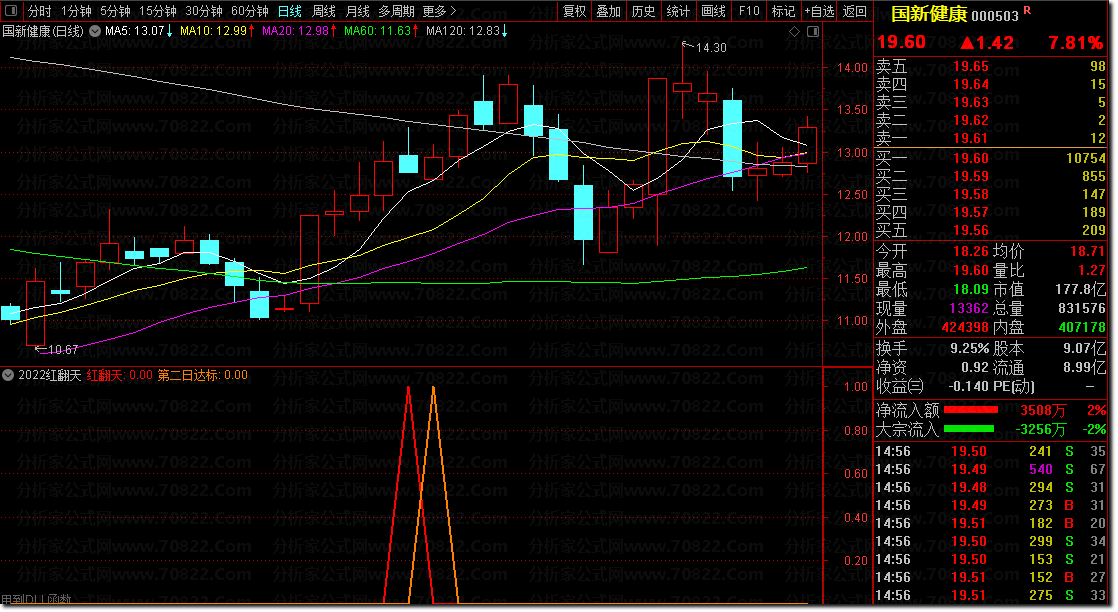The image size is (1118, 612).
Task: Click the 买一 price 19.60 row
Action: [990, 158]
